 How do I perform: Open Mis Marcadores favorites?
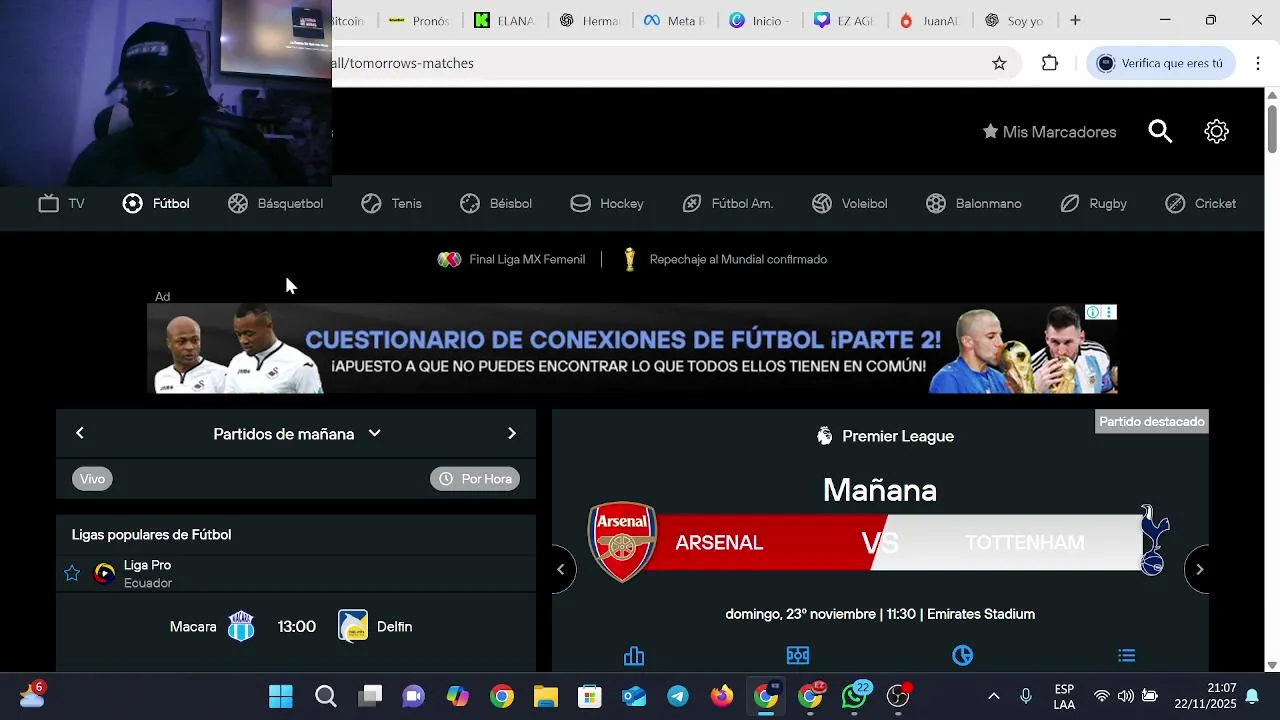[1049, 132]
